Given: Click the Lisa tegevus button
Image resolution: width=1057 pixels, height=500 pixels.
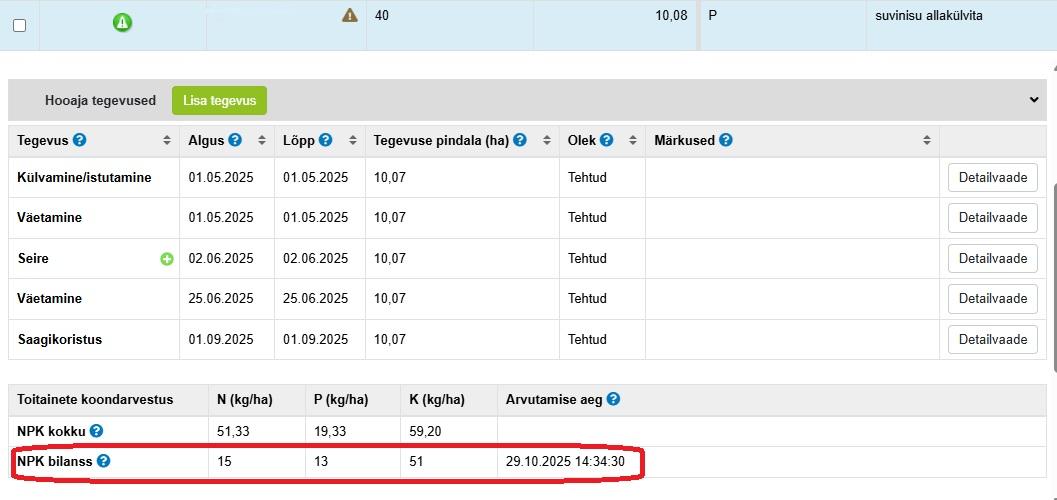Looking at the screenshot, I should point(219,100).
